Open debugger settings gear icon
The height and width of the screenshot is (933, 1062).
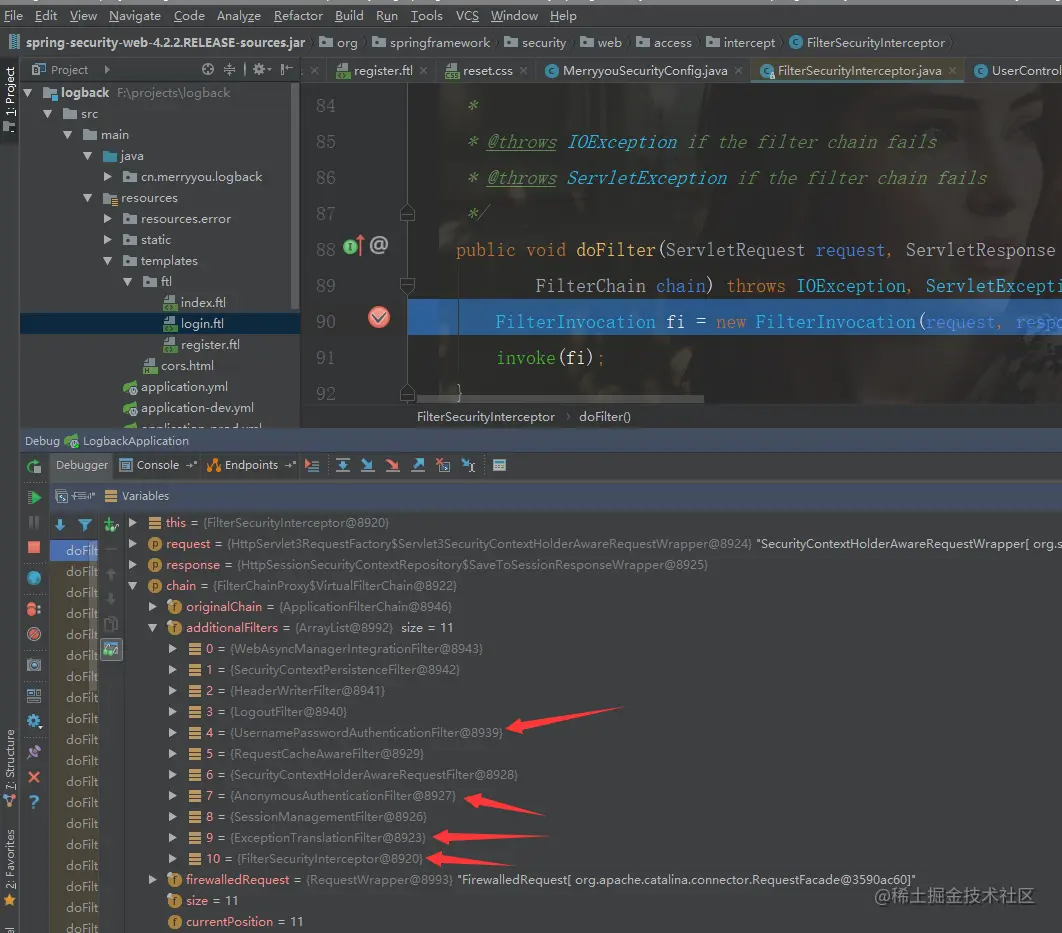[34, 720]
